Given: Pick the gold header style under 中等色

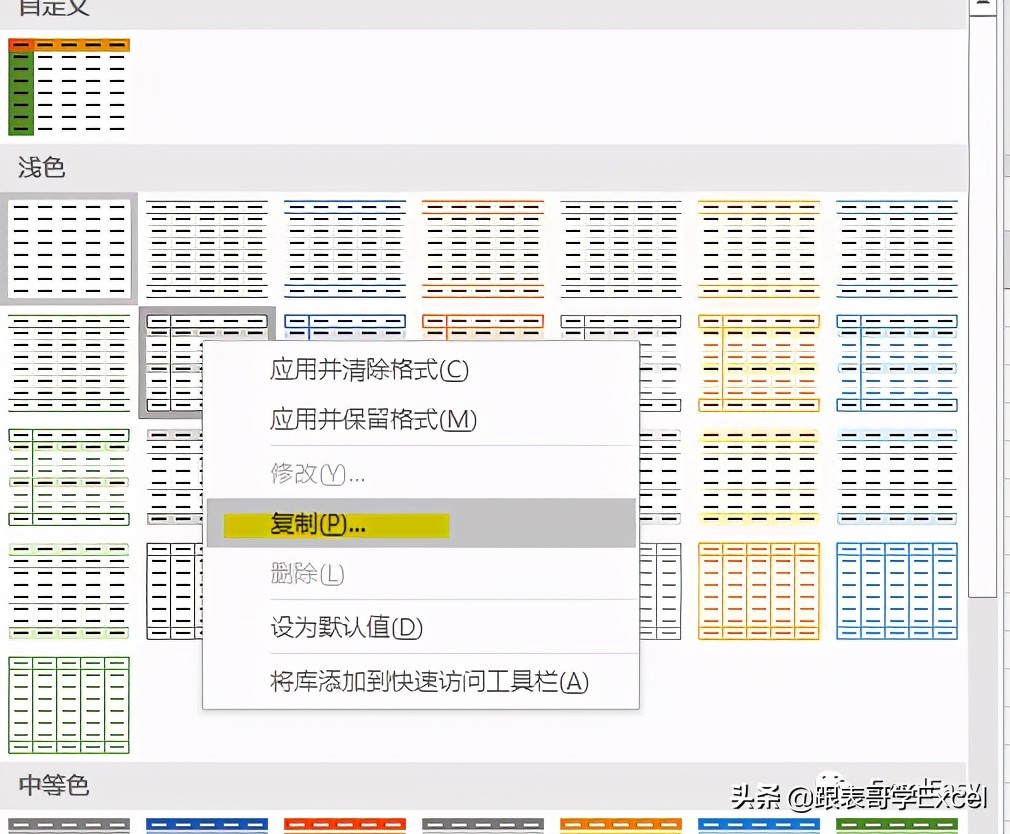Looking at the screenshot, I should click(x=621, y=825).
